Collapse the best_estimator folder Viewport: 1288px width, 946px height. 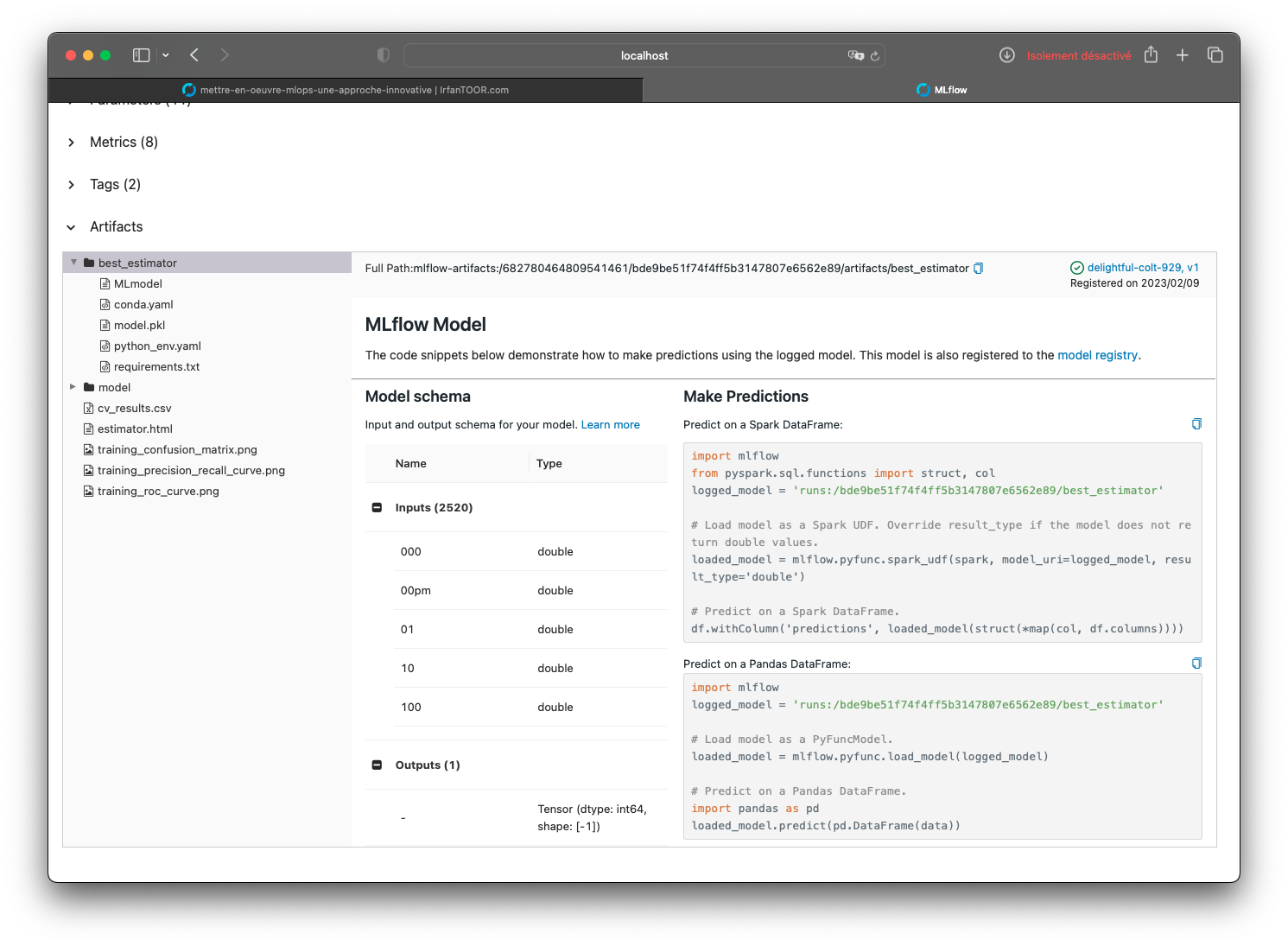click(73, 263)
